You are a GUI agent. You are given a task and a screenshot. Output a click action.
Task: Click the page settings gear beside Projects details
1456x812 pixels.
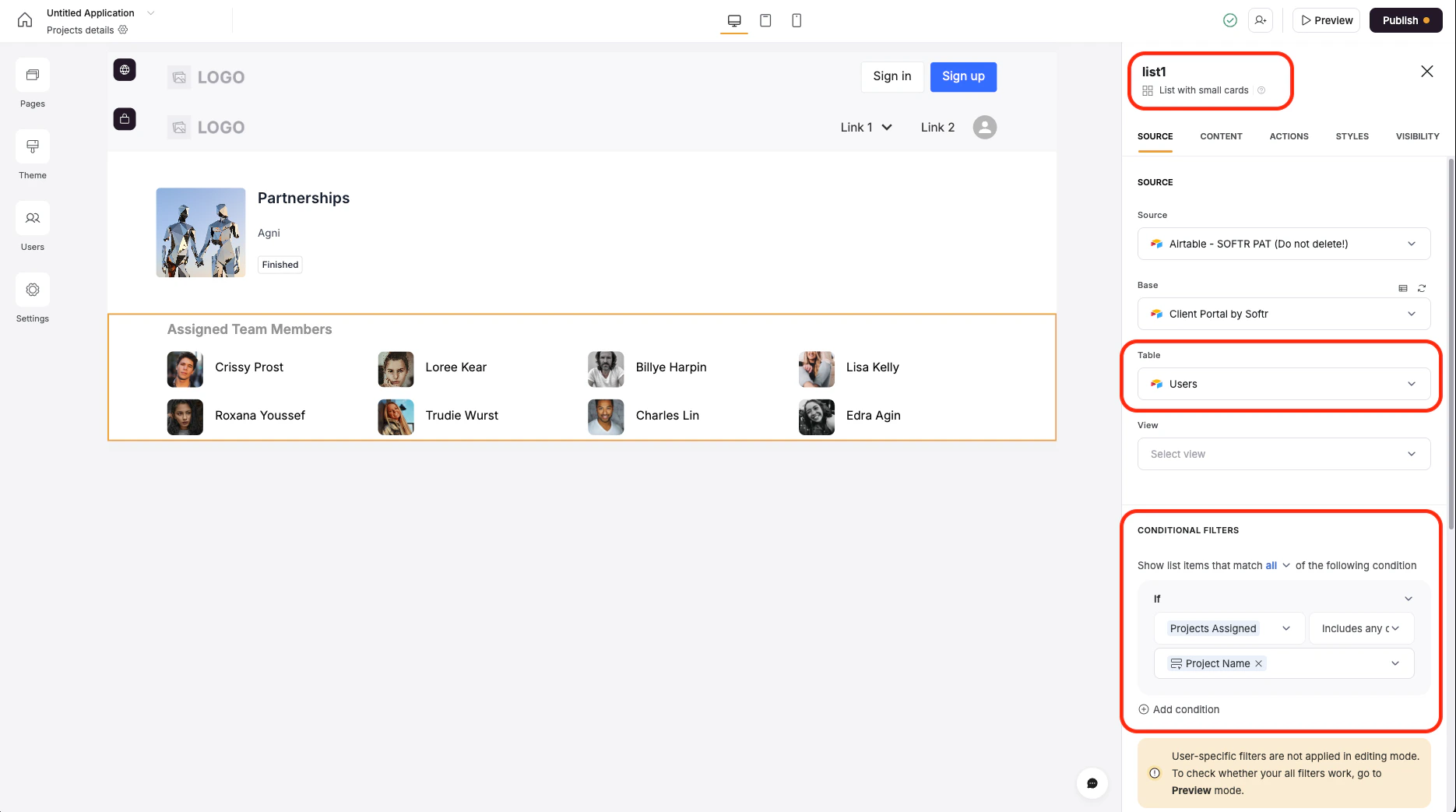(123, 30)
